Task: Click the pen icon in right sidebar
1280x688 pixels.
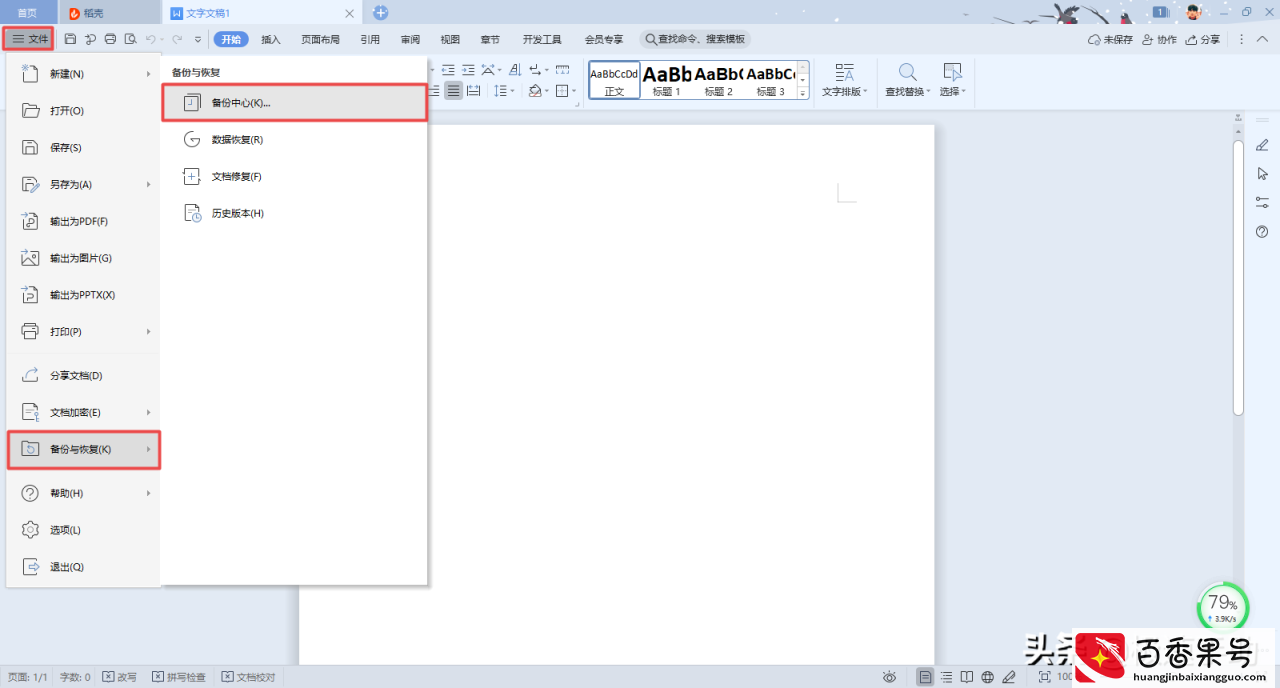Action: coord(1262,145)
